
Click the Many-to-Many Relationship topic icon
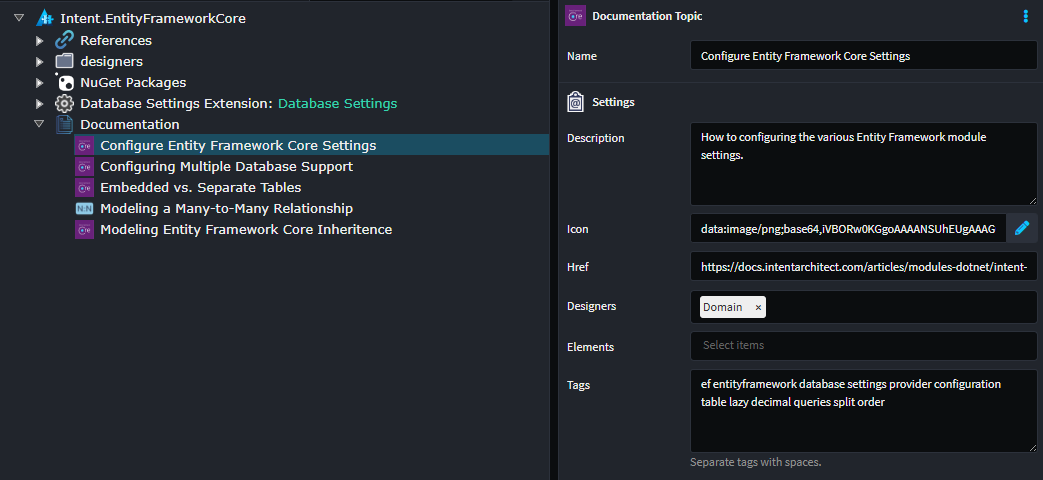coord(84,208)
